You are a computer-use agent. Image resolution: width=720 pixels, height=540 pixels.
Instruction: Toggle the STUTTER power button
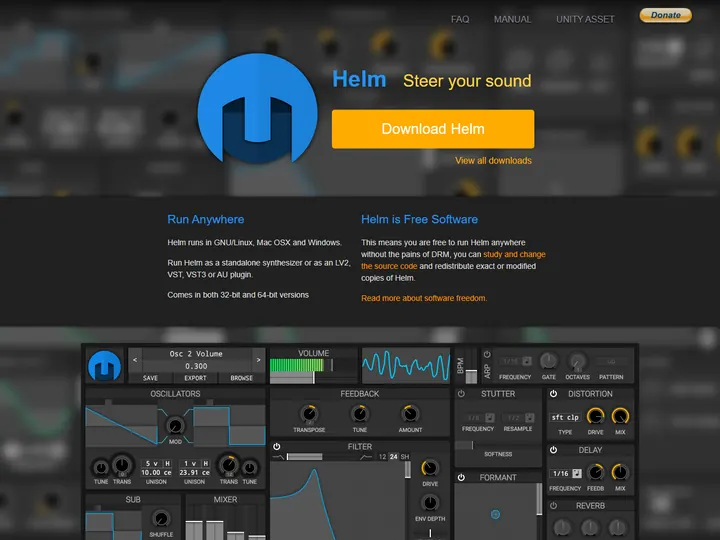(461, 394)
